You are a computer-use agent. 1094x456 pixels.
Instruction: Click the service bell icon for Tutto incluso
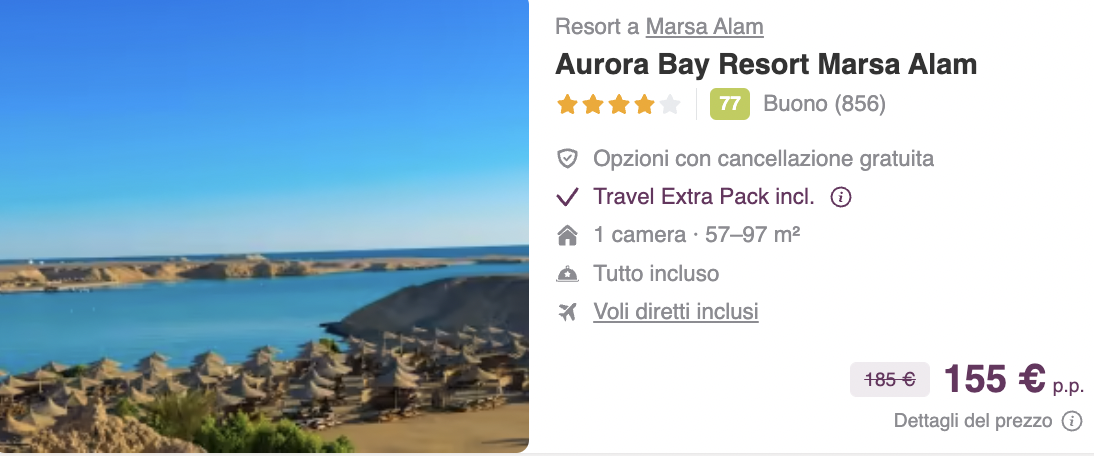(x=567, y=274)
